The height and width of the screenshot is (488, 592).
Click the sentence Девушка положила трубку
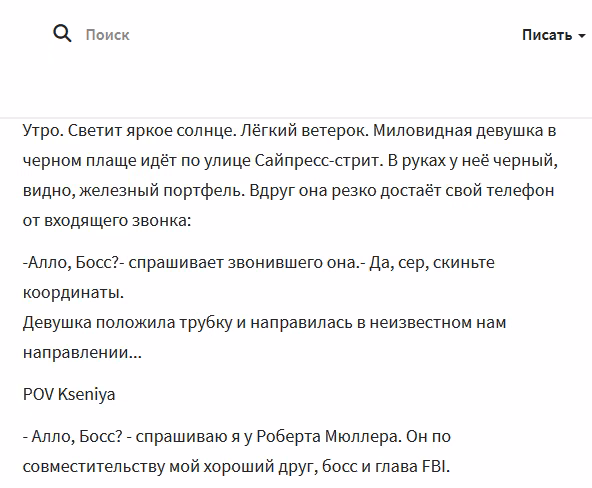127,323
